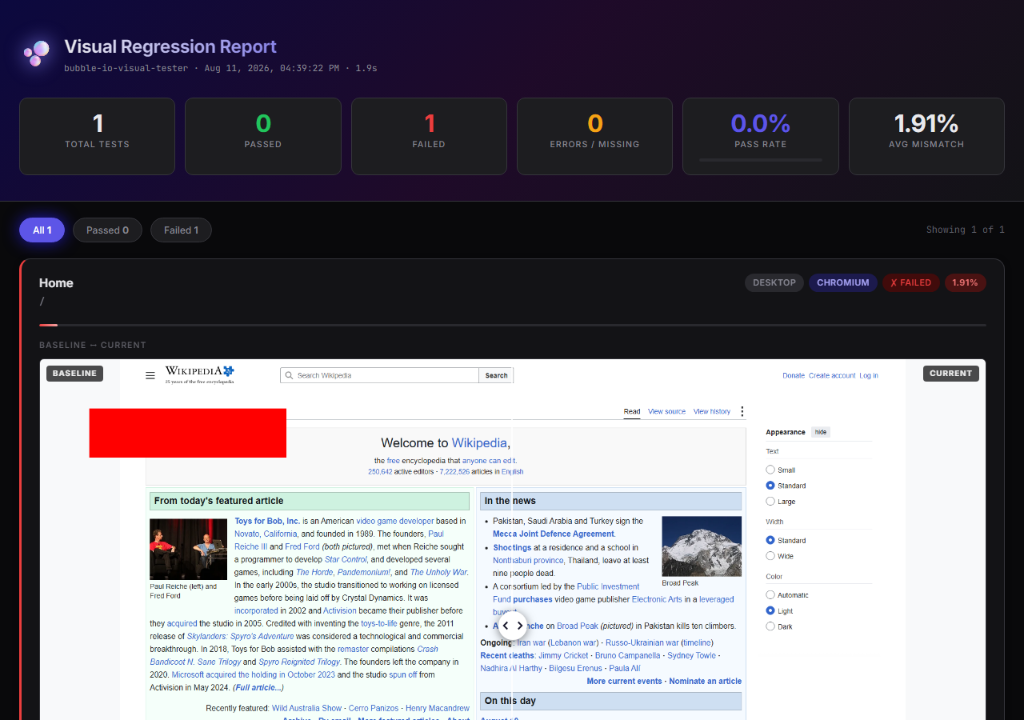Select the Large text radio button
The image size is (1024, 720).
pos(770,501)
